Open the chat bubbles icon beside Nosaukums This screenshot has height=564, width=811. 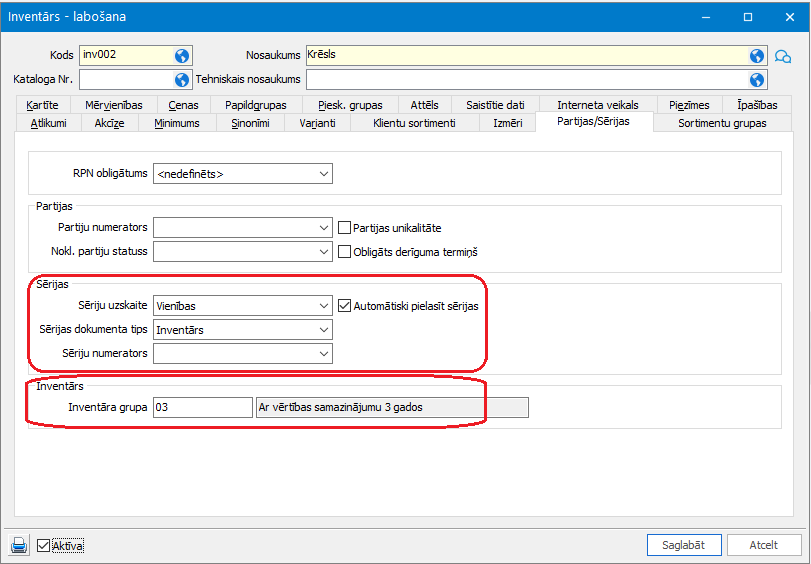pos(783,56)
